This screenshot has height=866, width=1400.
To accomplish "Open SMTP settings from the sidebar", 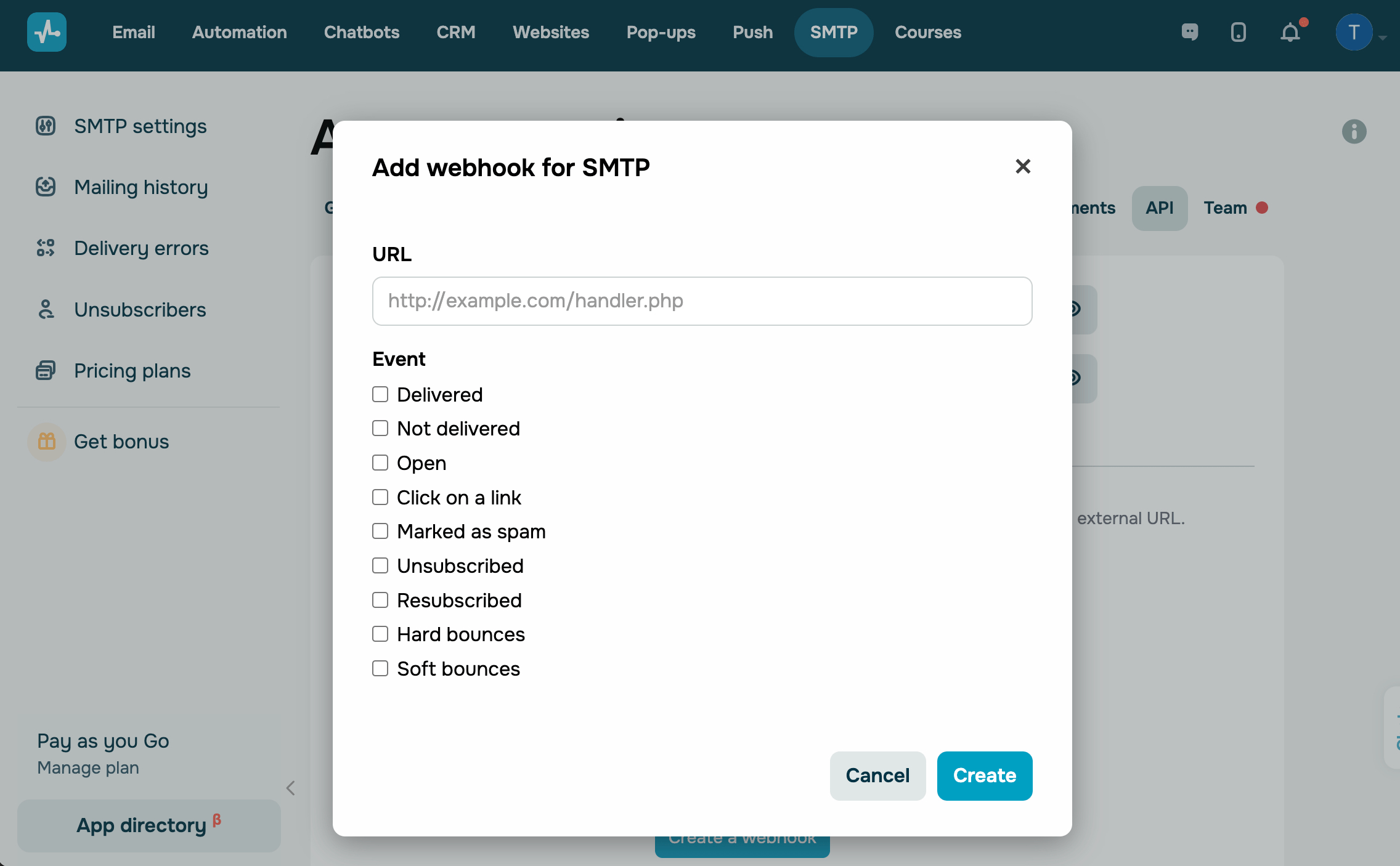I will [x=140, y=126].
